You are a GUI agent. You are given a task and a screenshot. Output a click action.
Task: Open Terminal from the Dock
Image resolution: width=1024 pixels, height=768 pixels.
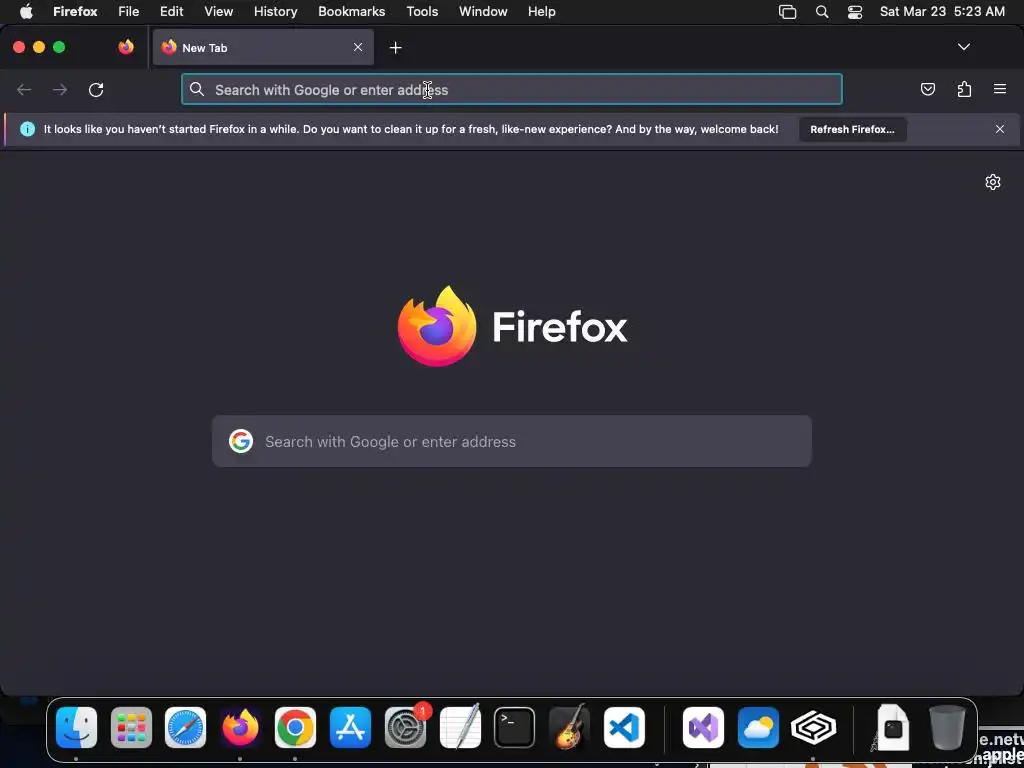tap(515, 728)
